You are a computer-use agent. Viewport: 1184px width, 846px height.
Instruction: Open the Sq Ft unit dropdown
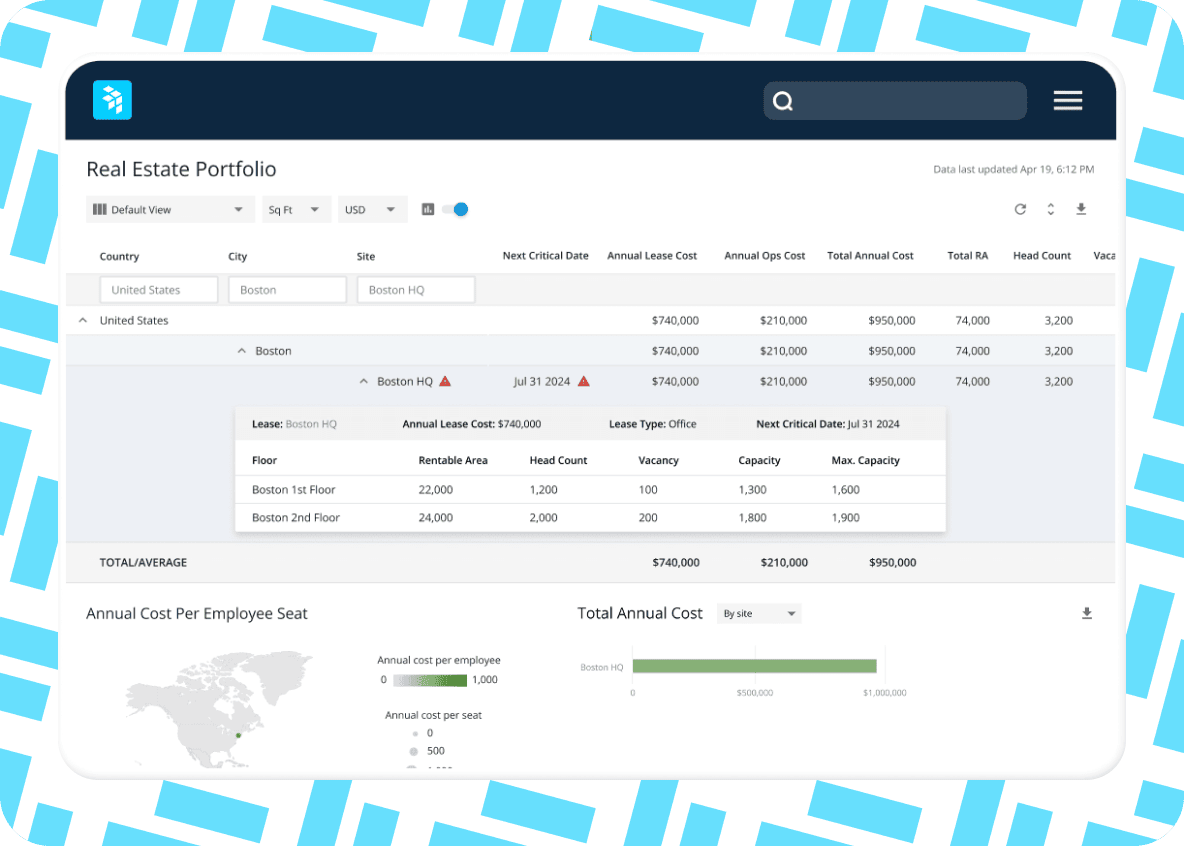pyautogui.click(x=296, y=209)
